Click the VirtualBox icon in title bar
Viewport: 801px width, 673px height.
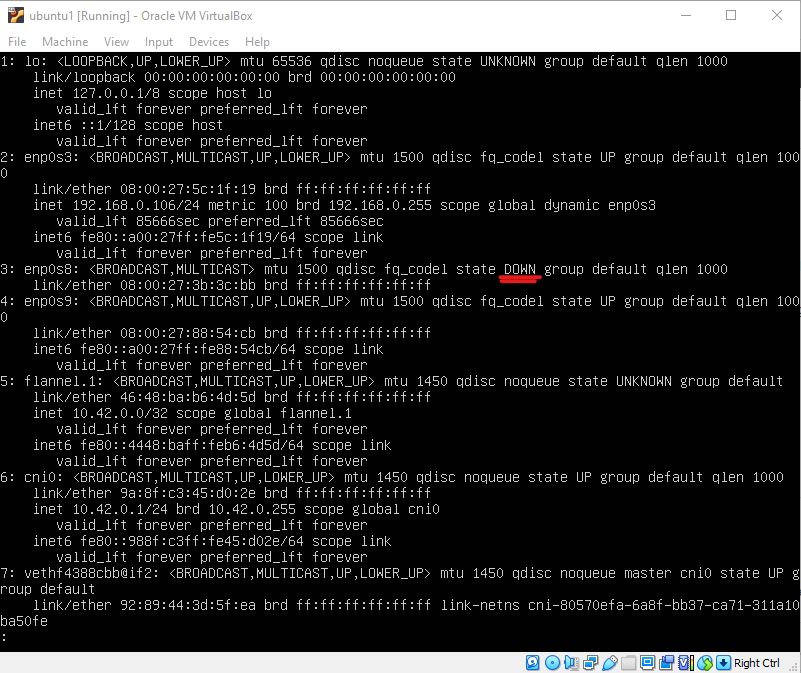[16, 15]
